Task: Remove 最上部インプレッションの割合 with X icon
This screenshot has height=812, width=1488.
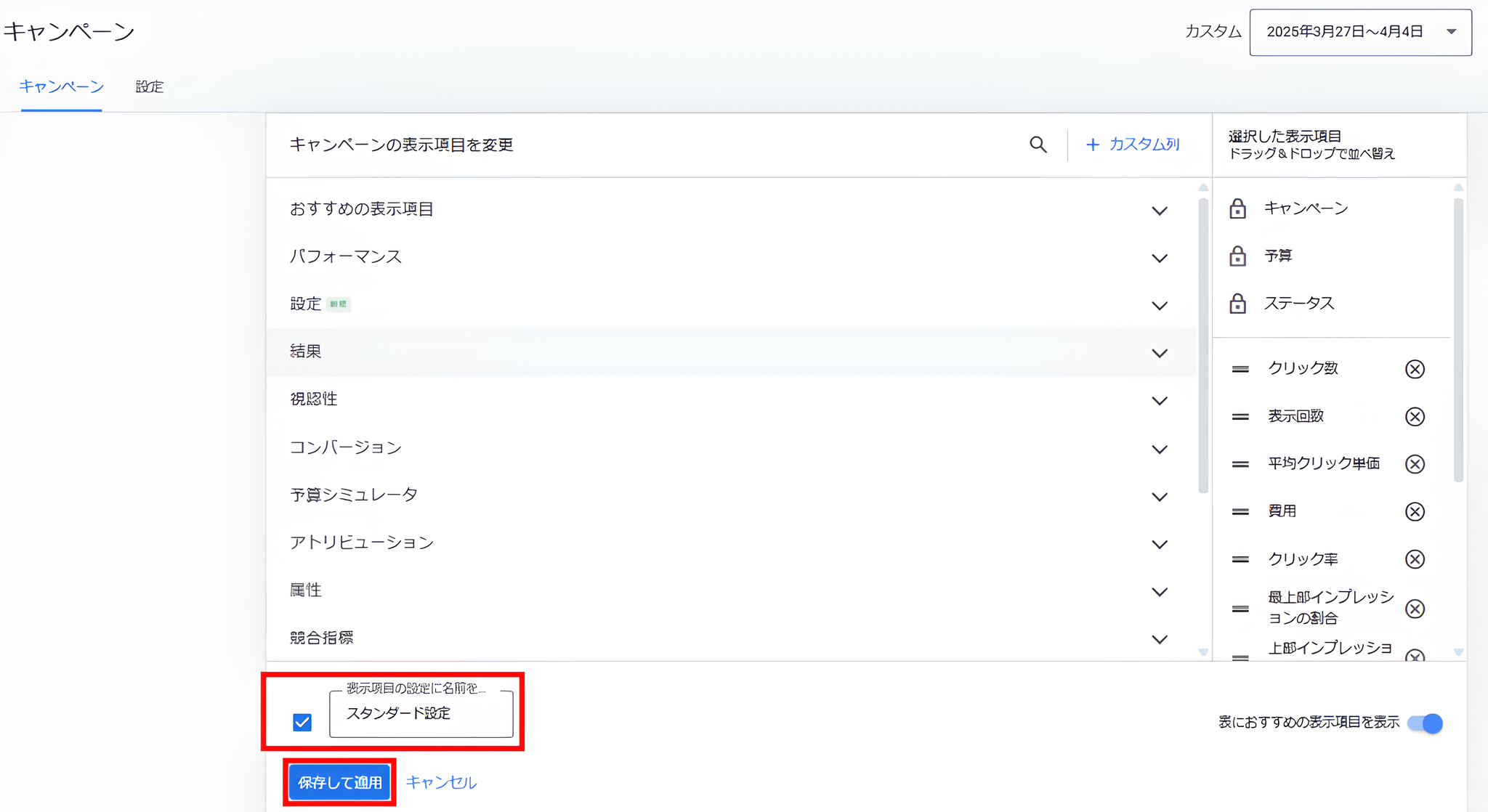Action: click(x=1414, y=609)
